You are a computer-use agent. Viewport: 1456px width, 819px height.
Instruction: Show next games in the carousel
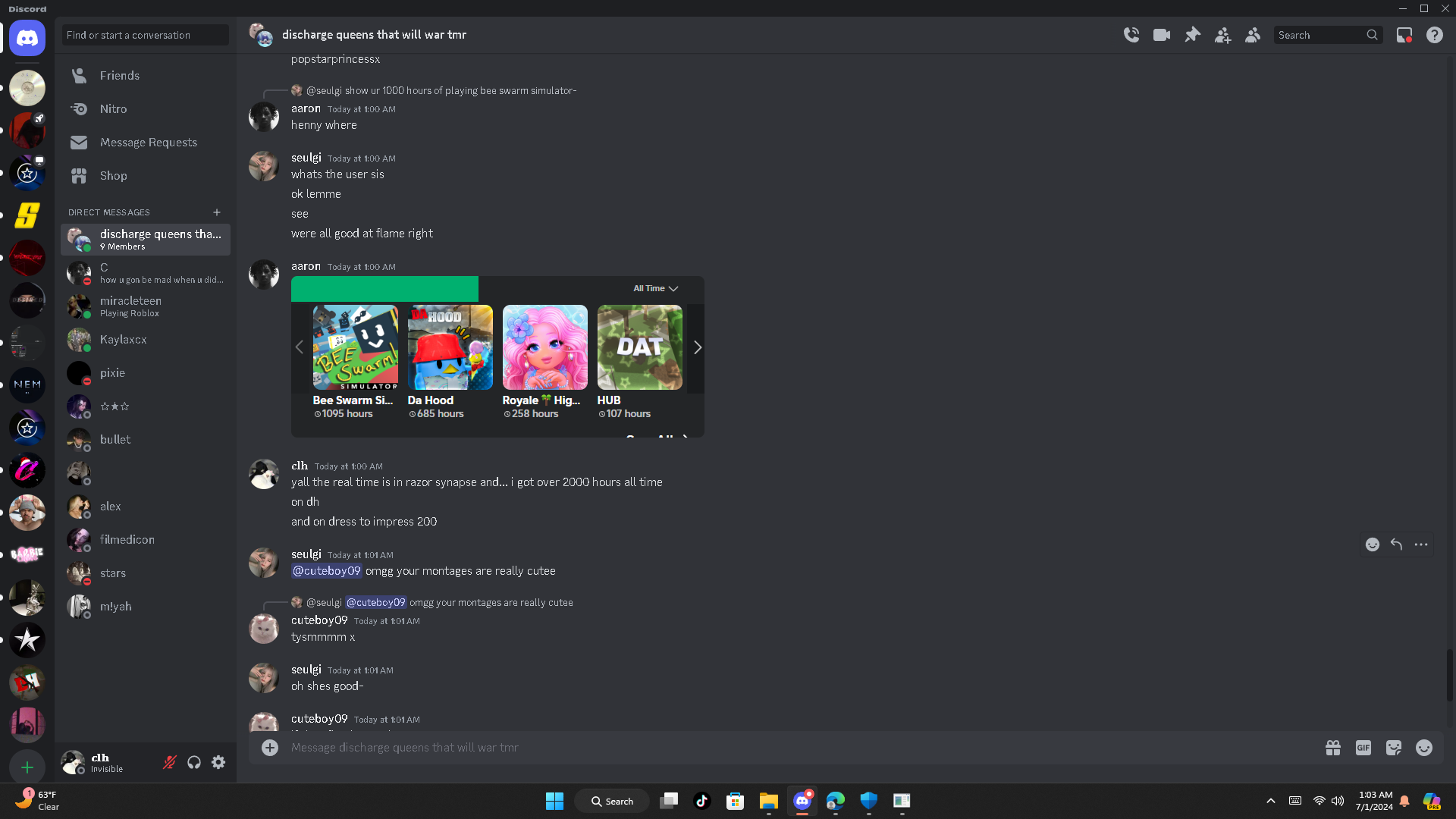pos(698,347)
